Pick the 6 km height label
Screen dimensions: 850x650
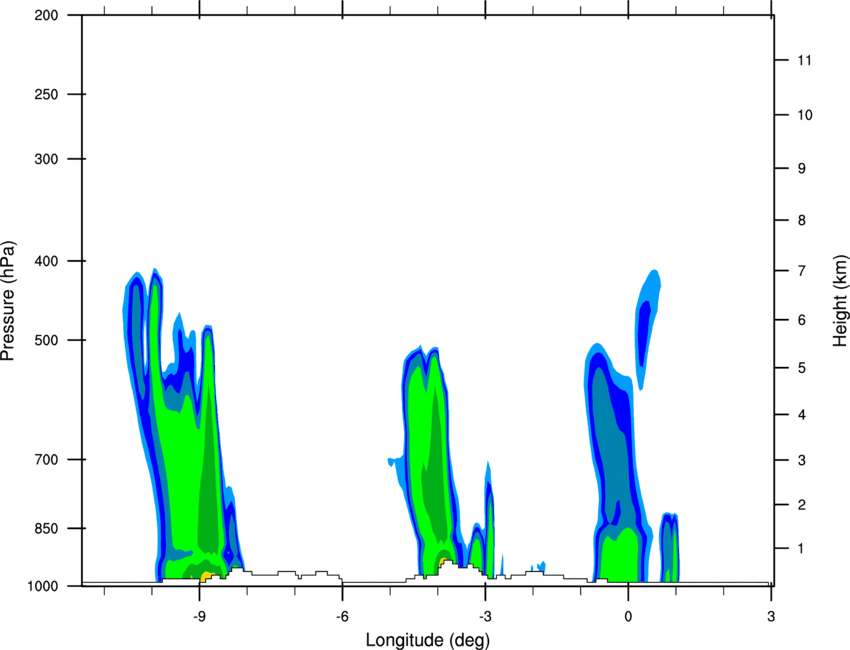click(801, 320)
